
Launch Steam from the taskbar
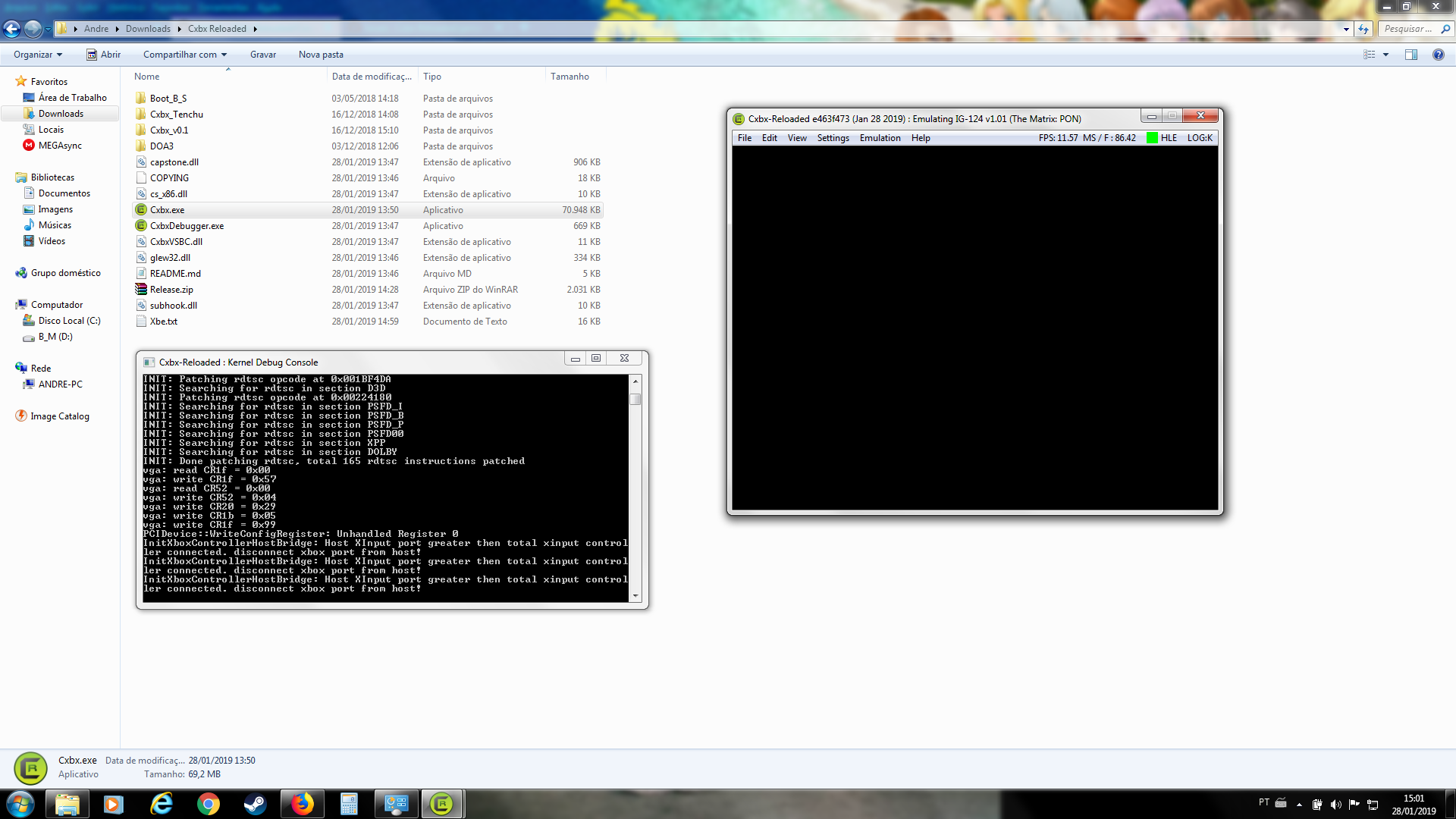coord(255,804)
